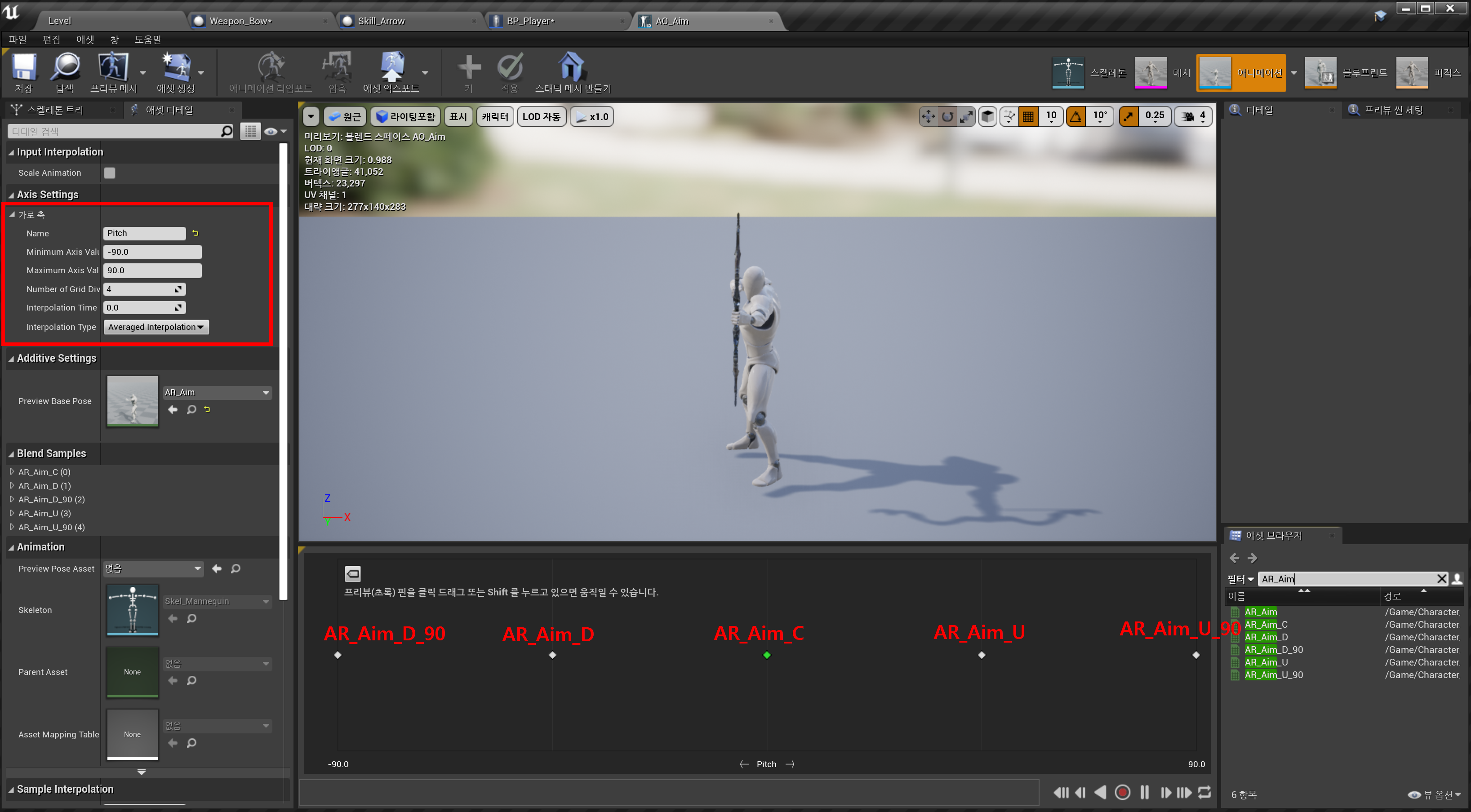This screenshot has width=1471, height=812.
Task: Open the File (파일) menu
Action: tap(18, 39)
